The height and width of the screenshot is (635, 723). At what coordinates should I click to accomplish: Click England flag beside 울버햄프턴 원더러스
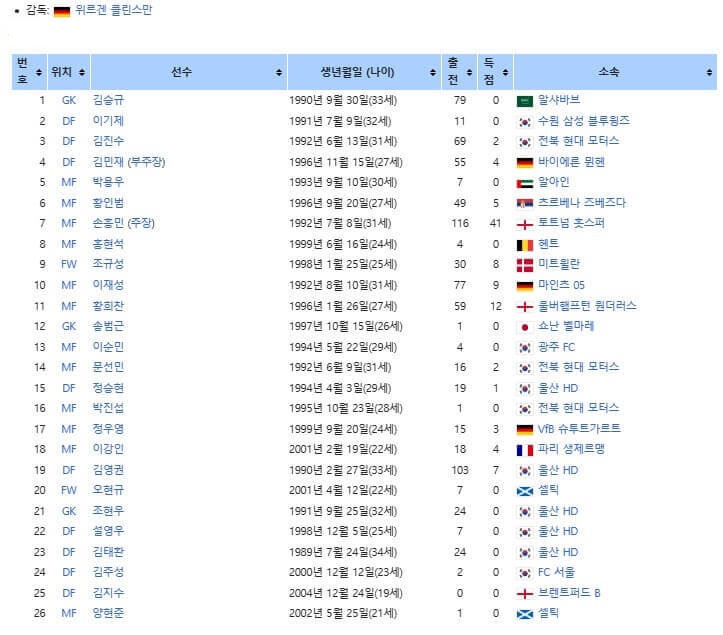pos(525,307)
